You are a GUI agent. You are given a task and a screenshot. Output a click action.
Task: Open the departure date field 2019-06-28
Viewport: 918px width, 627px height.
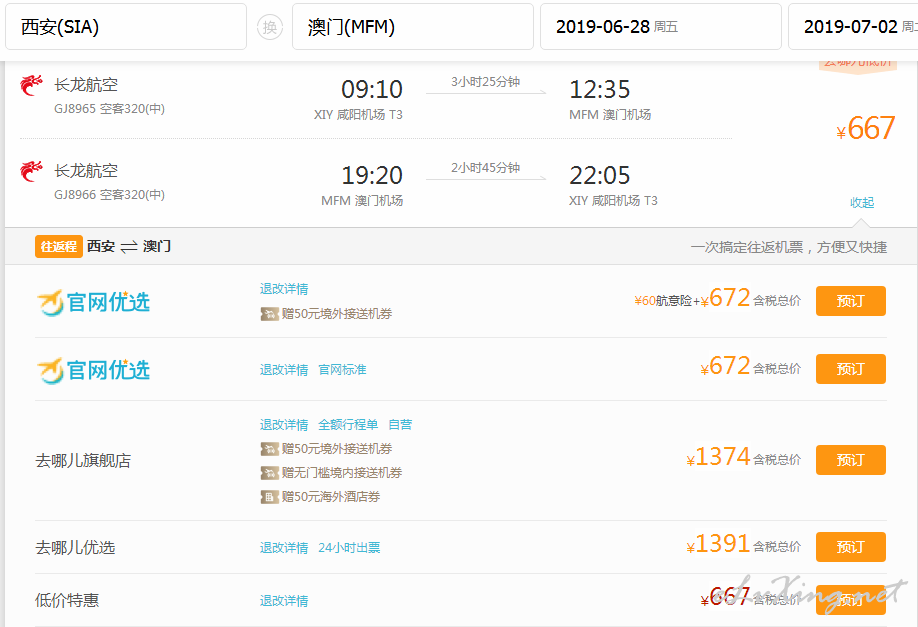660,26
